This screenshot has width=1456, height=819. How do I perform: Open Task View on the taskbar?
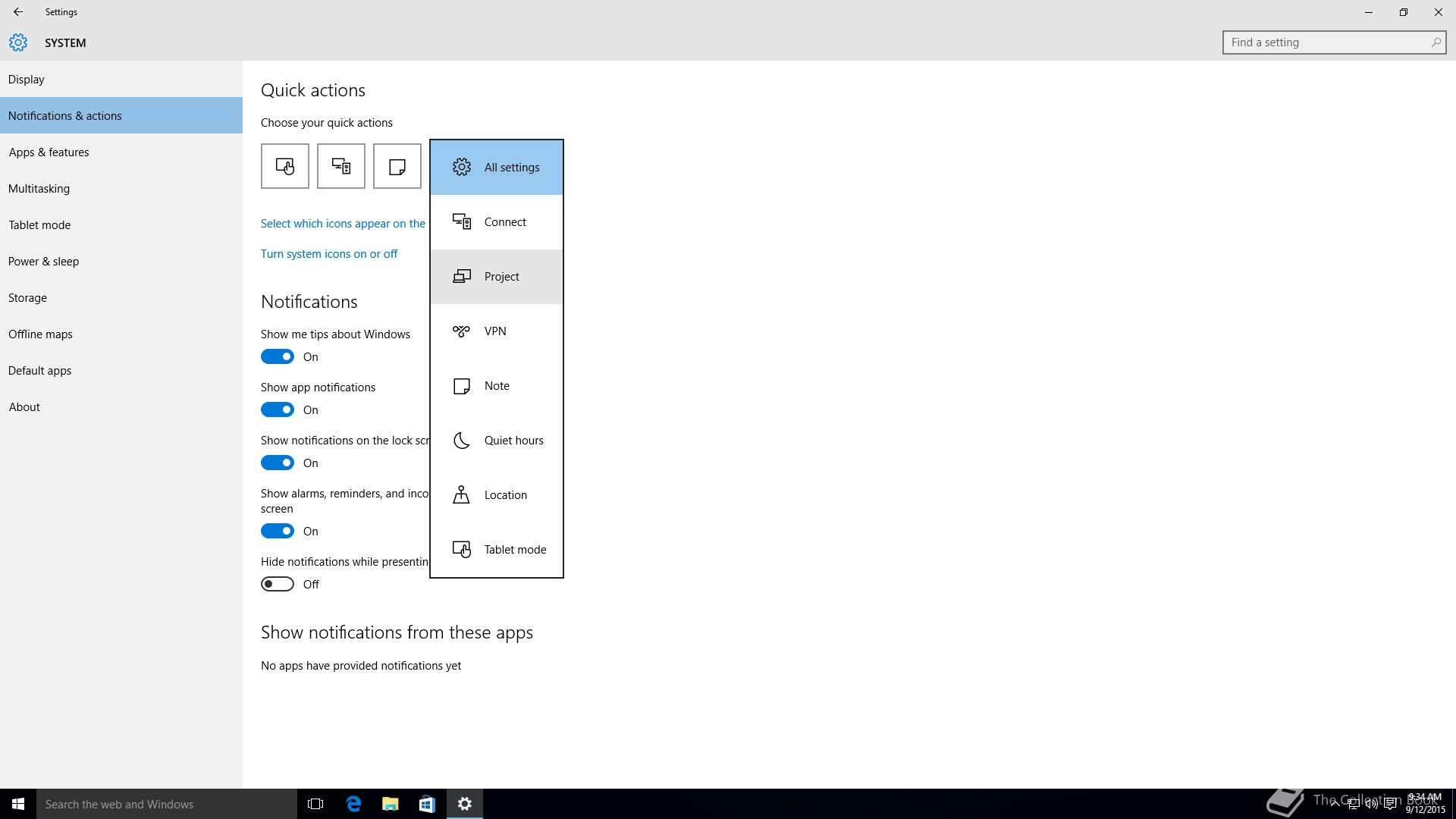tap(315, 804)
